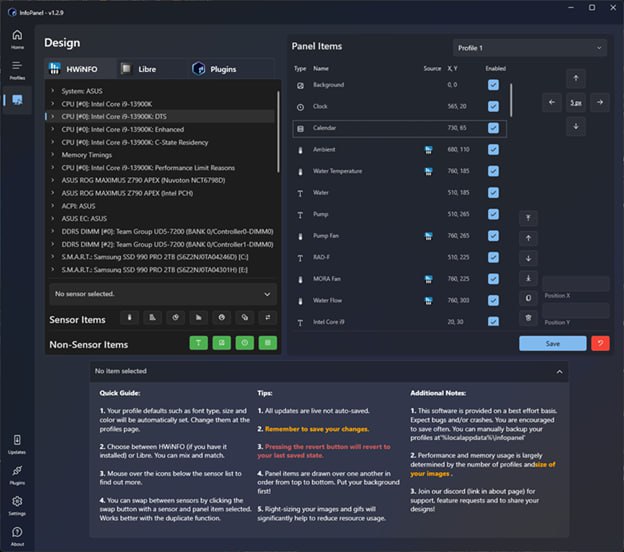Collapse the No item selected panel

[x=558, y=371]
